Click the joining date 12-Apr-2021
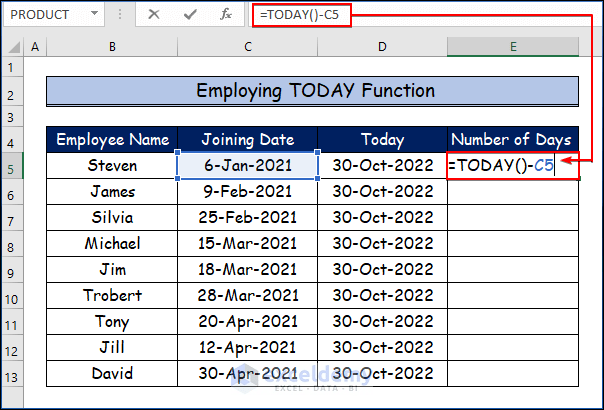The height and width of the screenshot is (410, 604). point(248,348)
